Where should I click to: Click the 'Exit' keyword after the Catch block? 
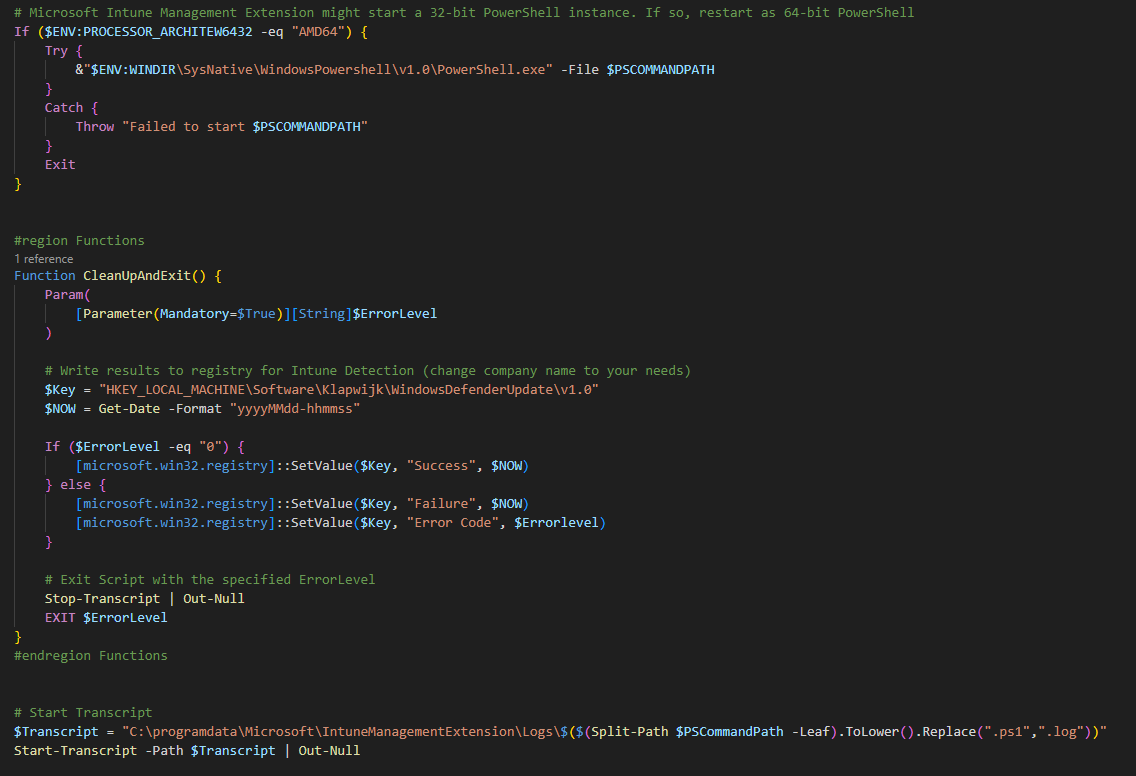point(60,164)
